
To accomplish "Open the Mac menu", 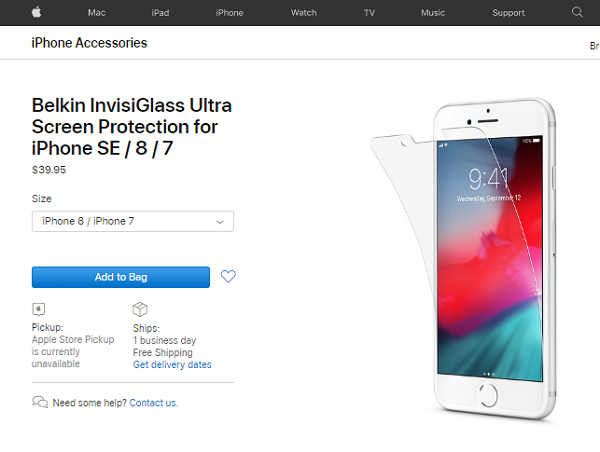I will (x=96, y=13).
